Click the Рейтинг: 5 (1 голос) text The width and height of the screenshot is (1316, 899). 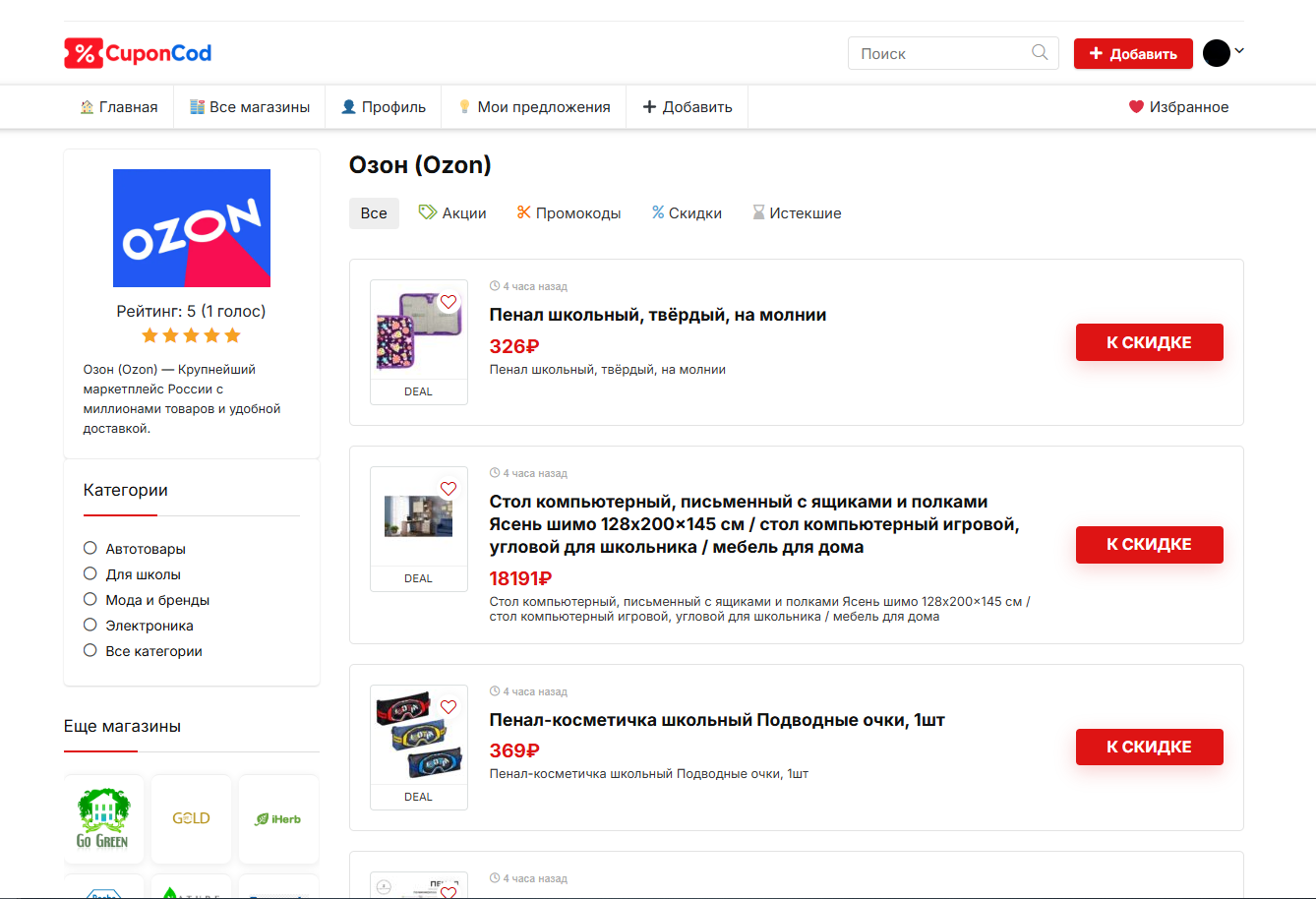tap(191, 311)
